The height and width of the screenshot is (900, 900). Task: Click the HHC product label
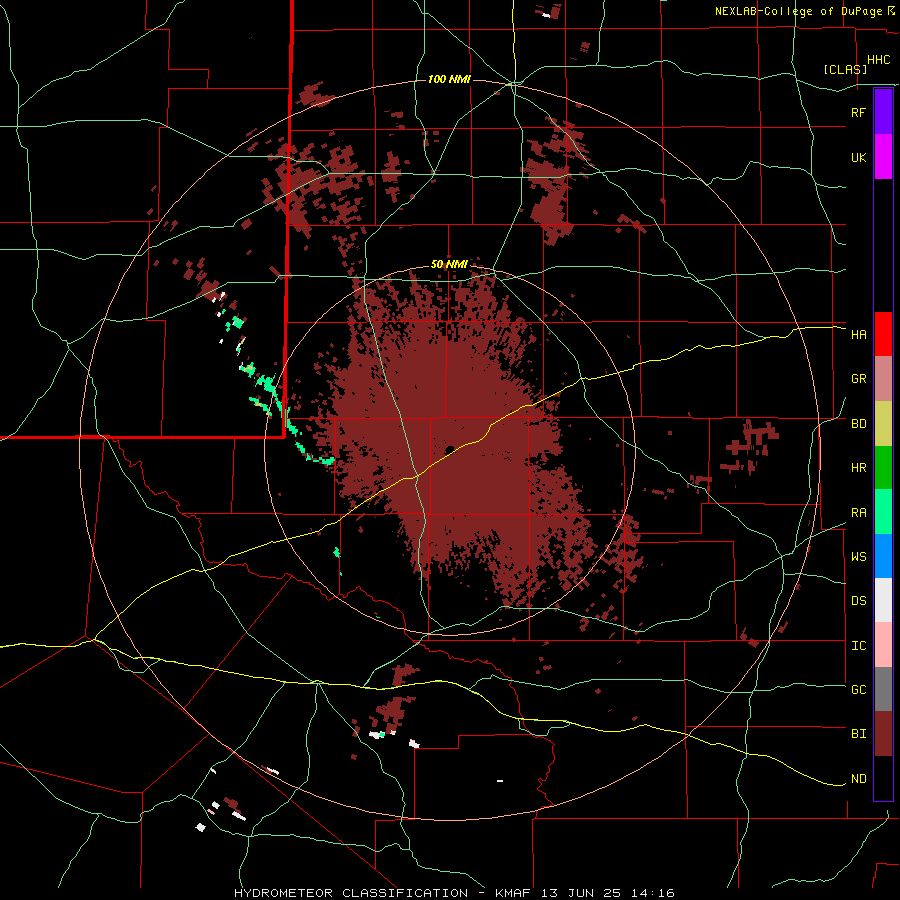(x=879, y=60)
